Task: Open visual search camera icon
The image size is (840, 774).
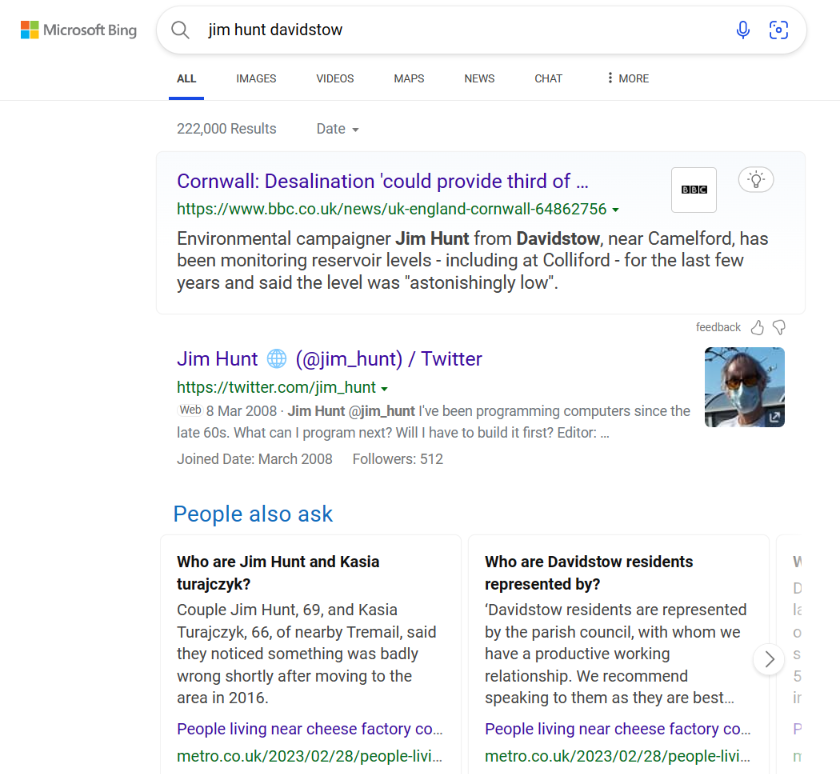Action: [x=778, y=30]
